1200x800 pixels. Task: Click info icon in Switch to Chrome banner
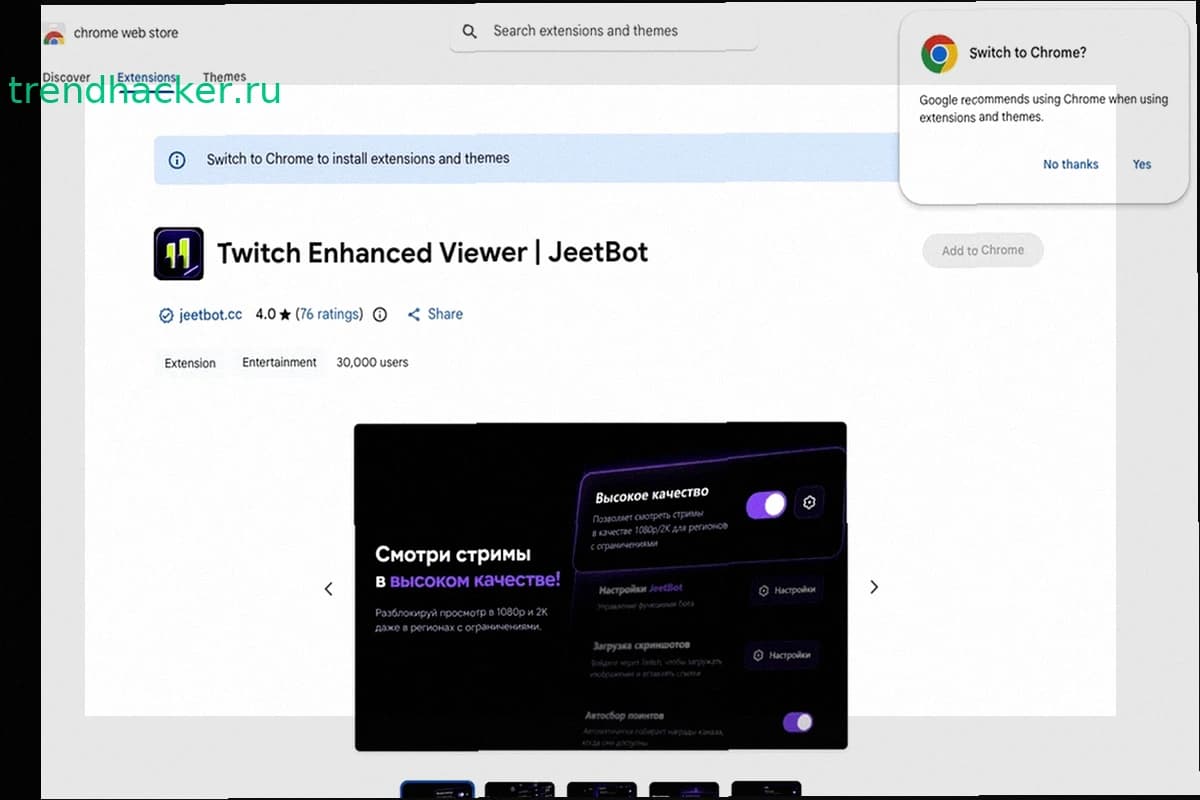coord(177,160)
